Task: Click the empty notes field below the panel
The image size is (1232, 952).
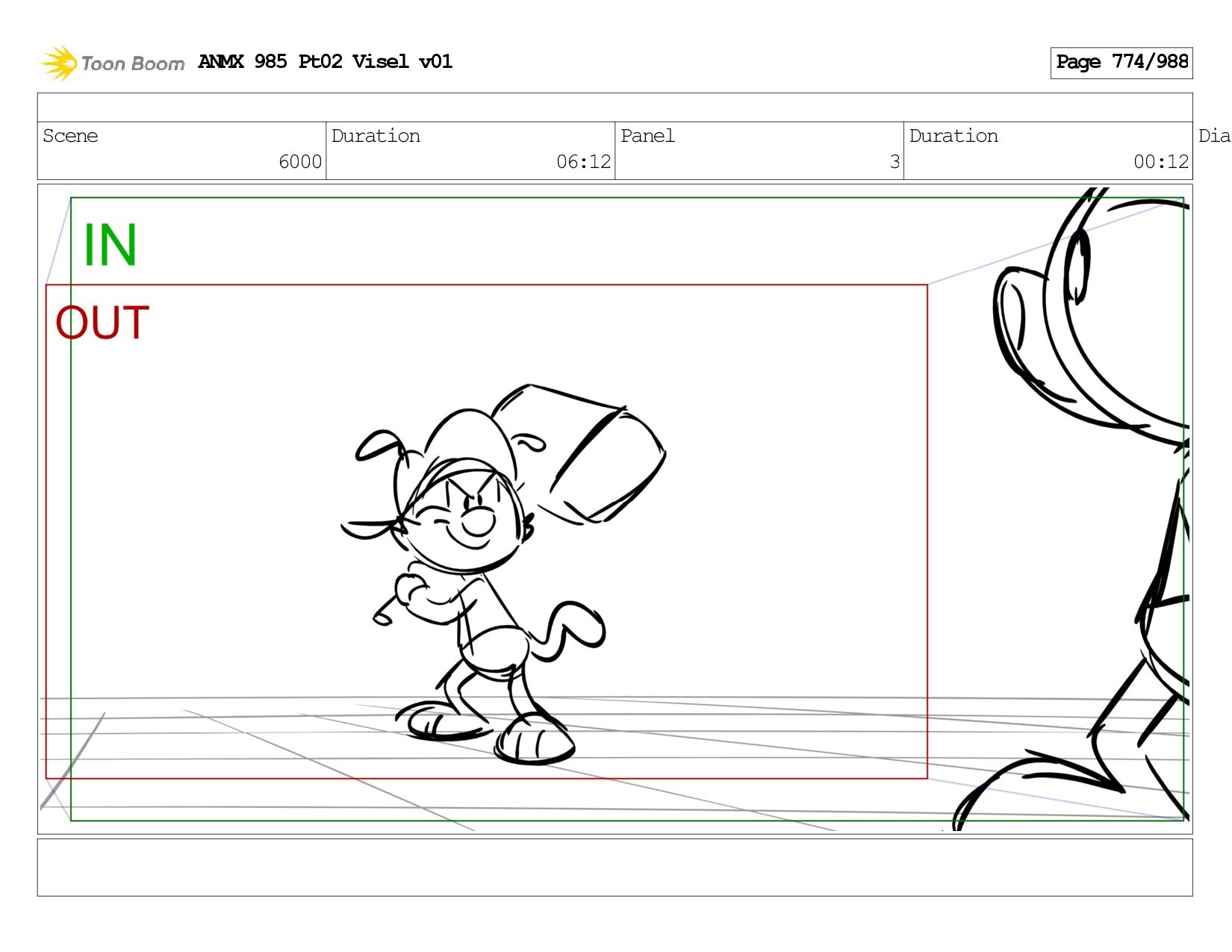Action: click(615, 868)
